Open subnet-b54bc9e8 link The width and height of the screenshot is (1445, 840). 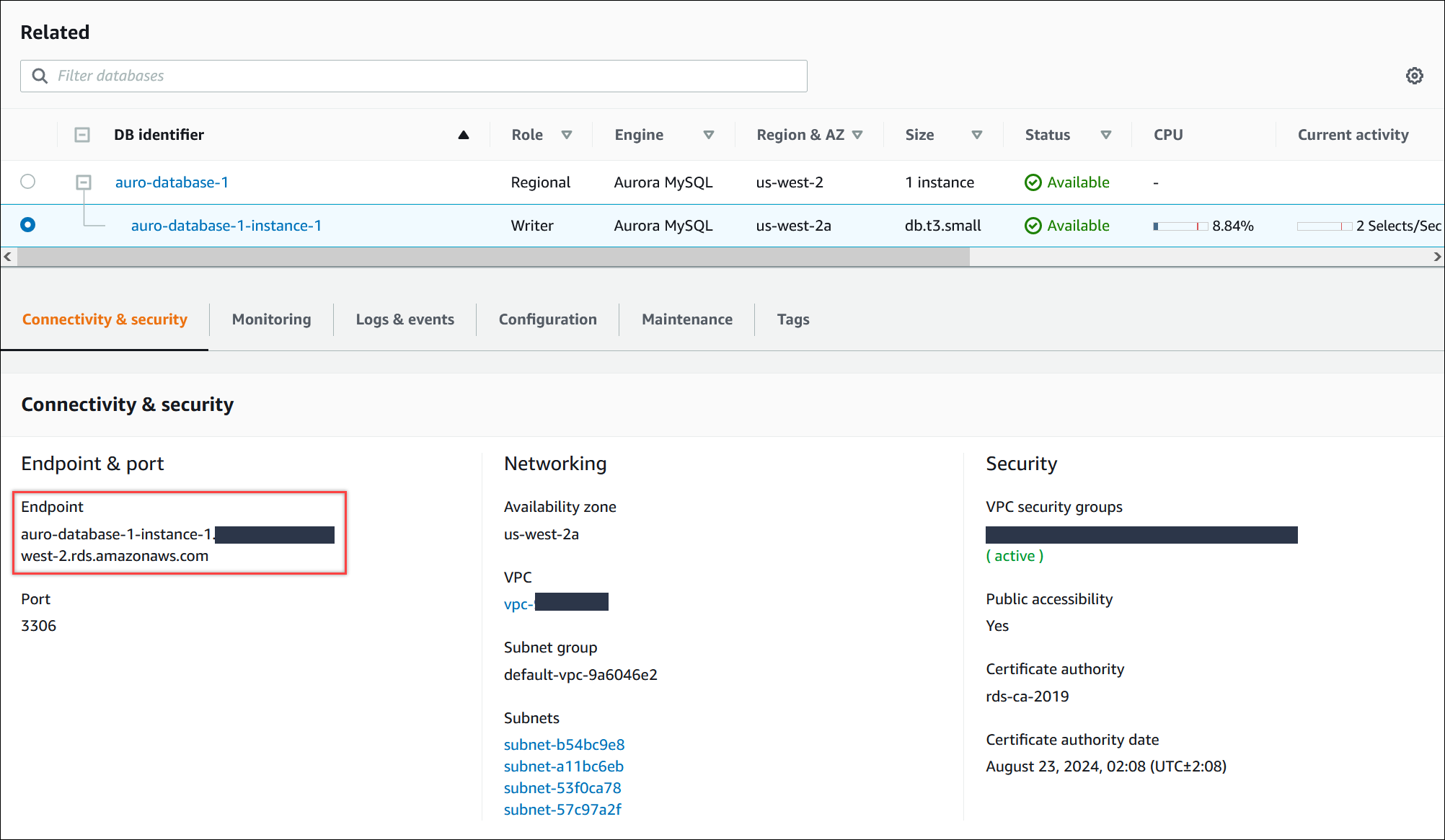pos(564,745)
